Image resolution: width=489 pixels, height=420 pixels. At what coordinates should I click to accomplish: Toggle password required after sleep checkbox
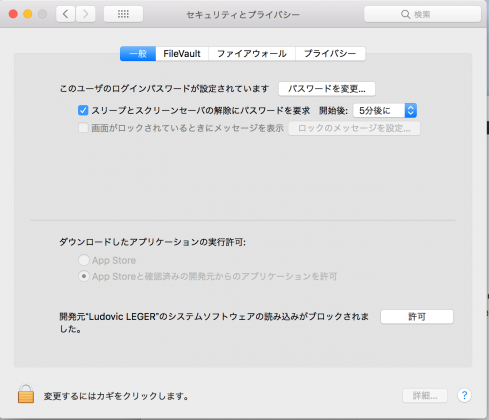tap(83, 110)
